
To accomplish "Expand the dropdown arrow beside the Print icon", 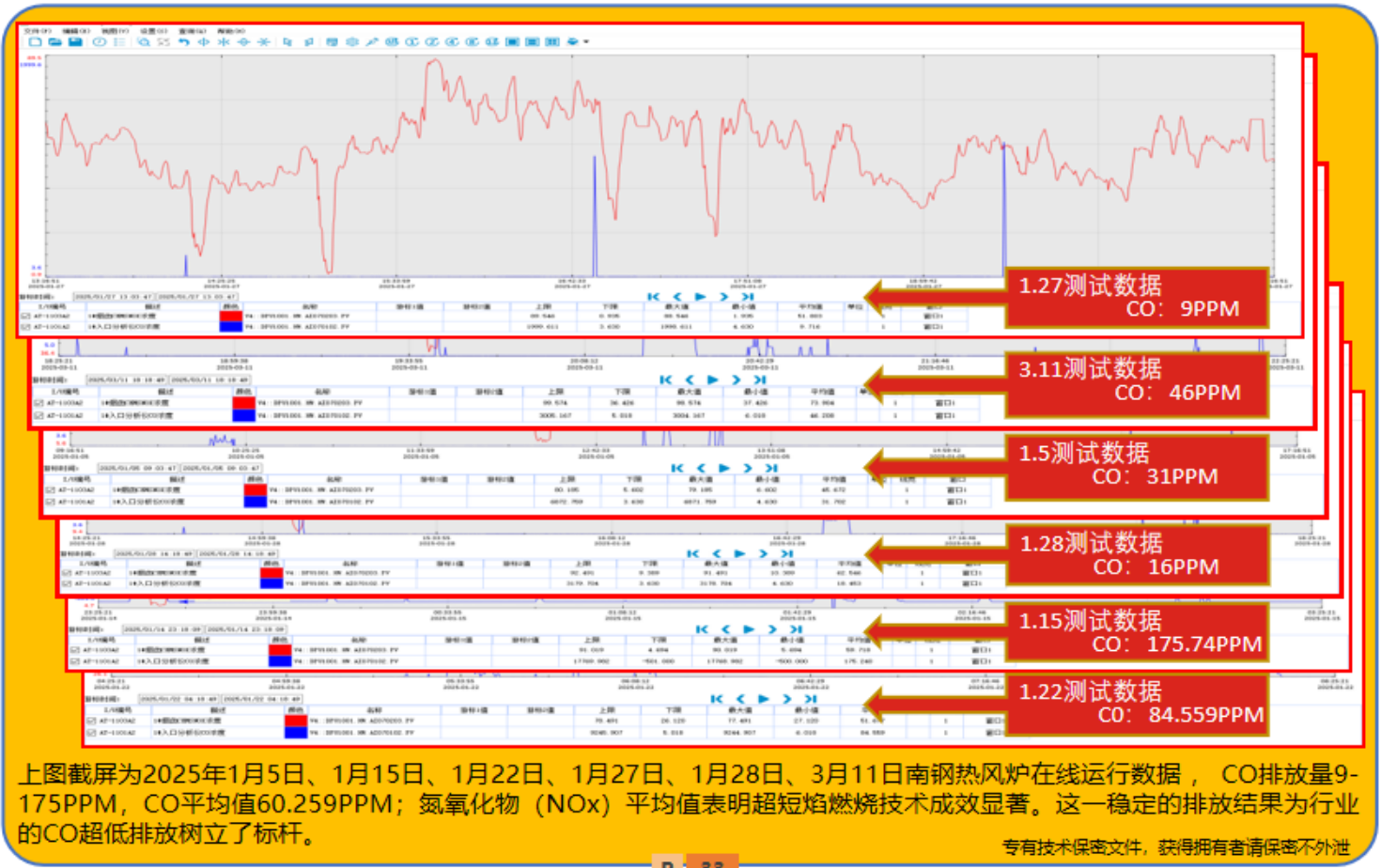I will 586,42.
